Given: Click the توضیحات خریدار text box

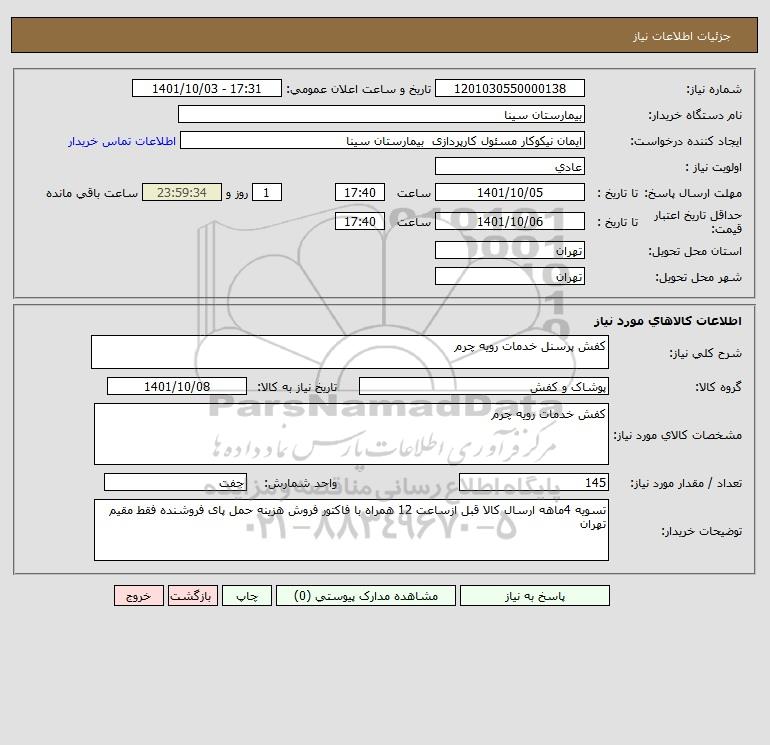Looking at the screenshot, I should pos(351,530).
